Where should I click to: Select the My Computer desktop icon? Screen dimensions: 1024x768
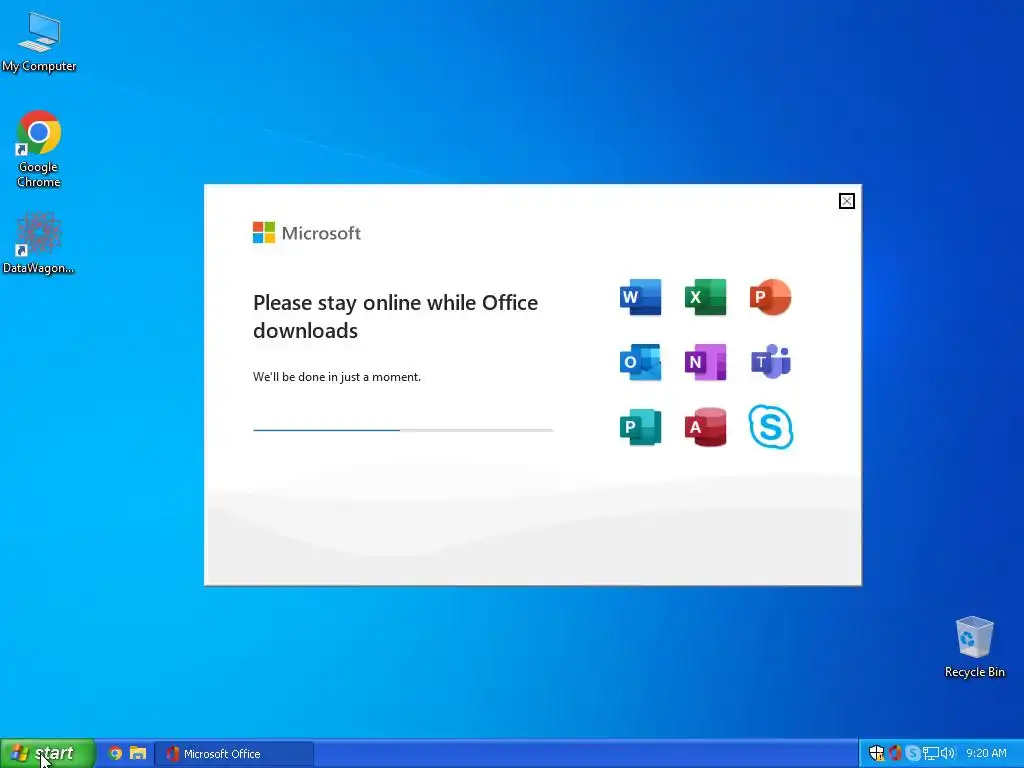[x=39, y=42]
